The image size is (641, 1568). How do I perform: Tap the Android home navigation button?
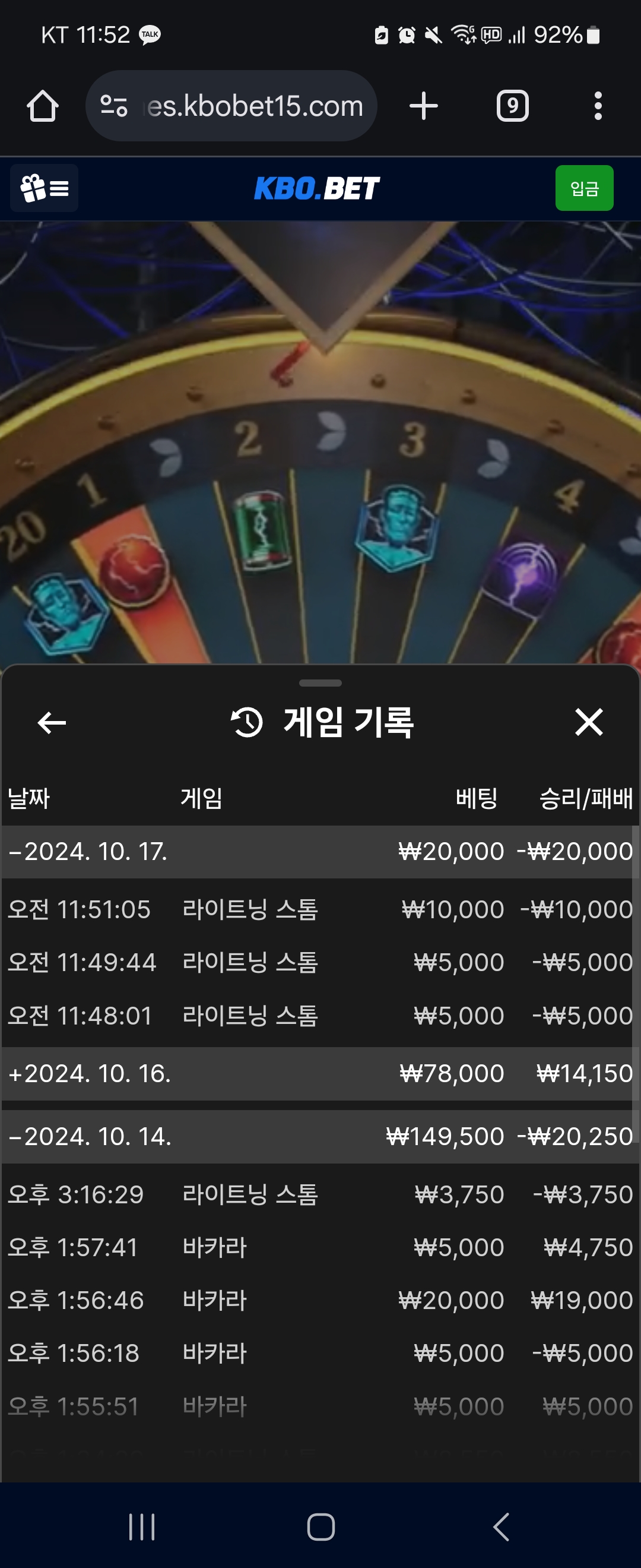coord(320,1526)
